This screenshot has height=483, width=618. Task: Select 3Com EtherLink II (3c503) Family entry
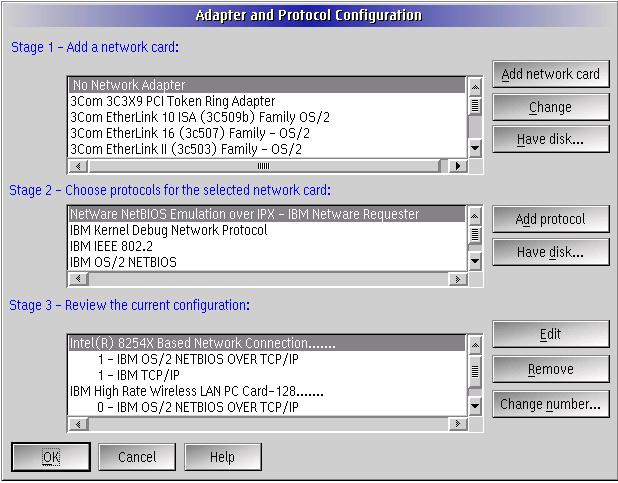tap(267, 149)
